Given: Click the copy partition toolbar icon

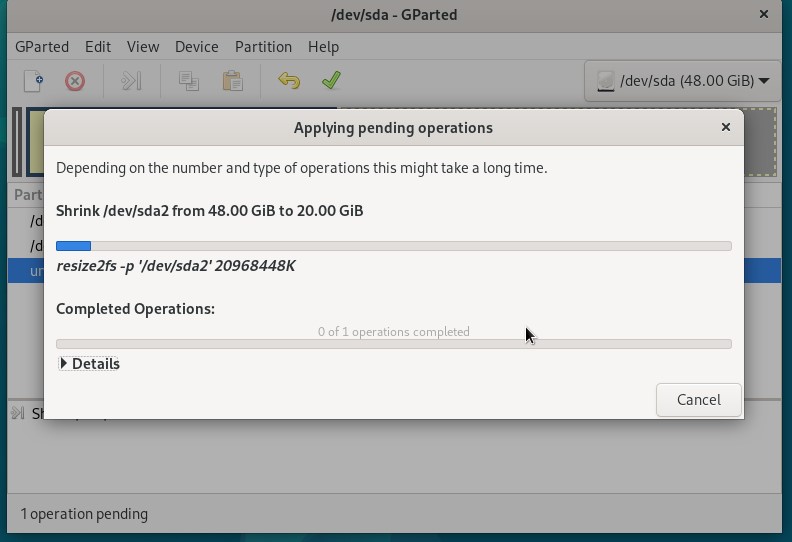Looking at the screenshot, I should coord(188,81).
